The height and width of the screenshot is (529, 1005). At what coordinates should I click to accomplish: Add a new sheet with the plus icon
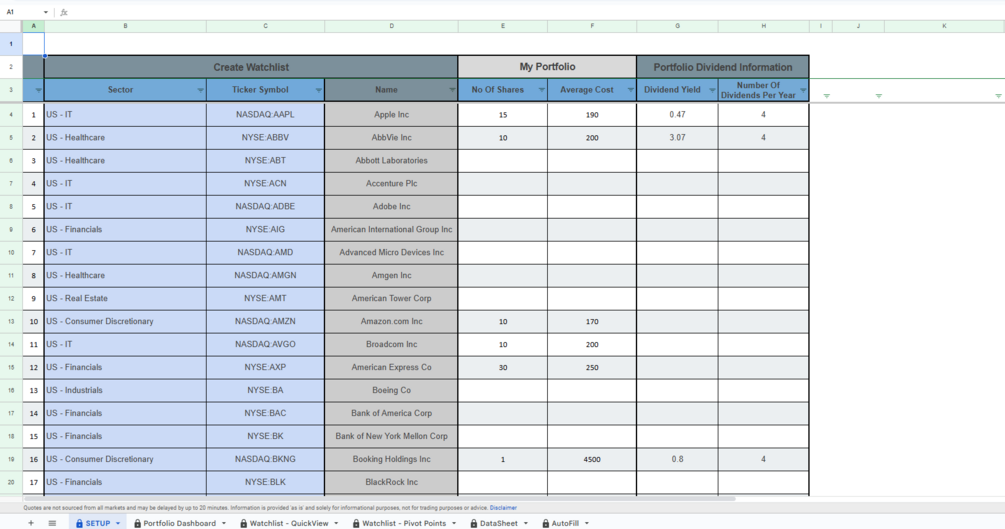click(x=30, y=523)
